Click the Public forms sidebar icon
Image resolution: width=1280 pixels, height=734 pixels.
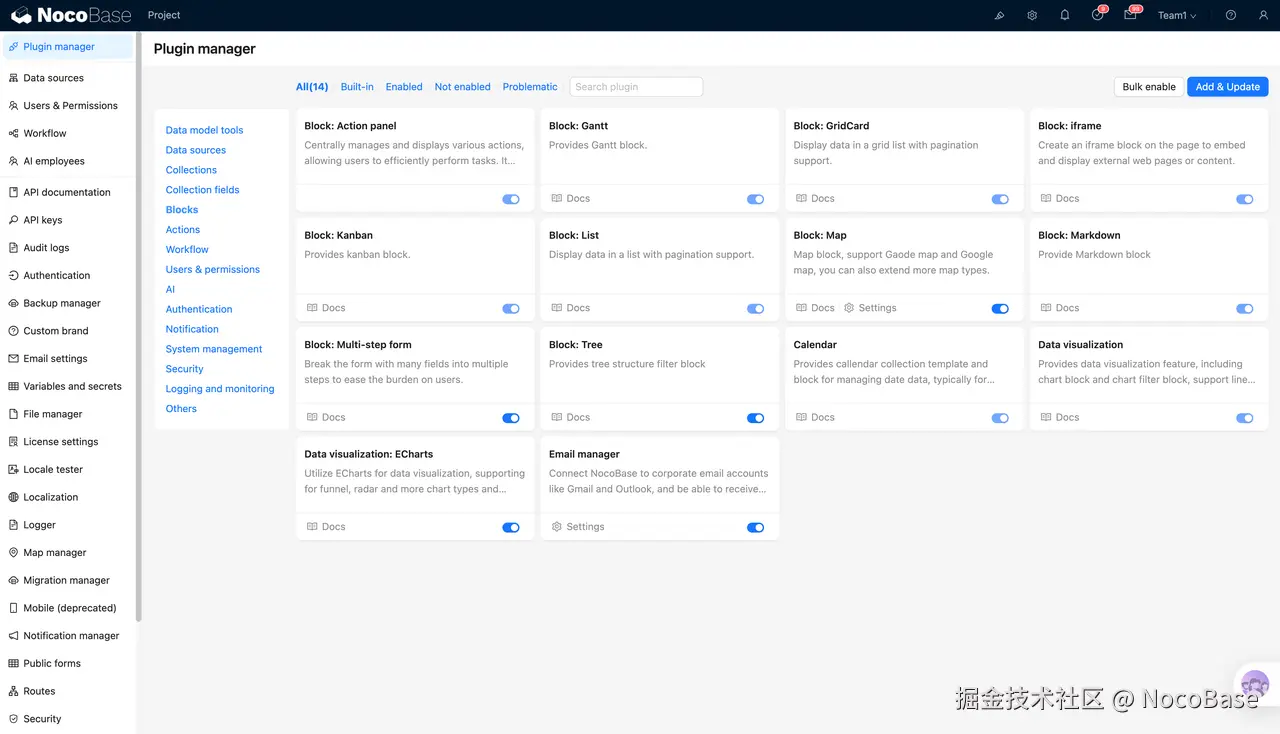click(x=14, y=663)
